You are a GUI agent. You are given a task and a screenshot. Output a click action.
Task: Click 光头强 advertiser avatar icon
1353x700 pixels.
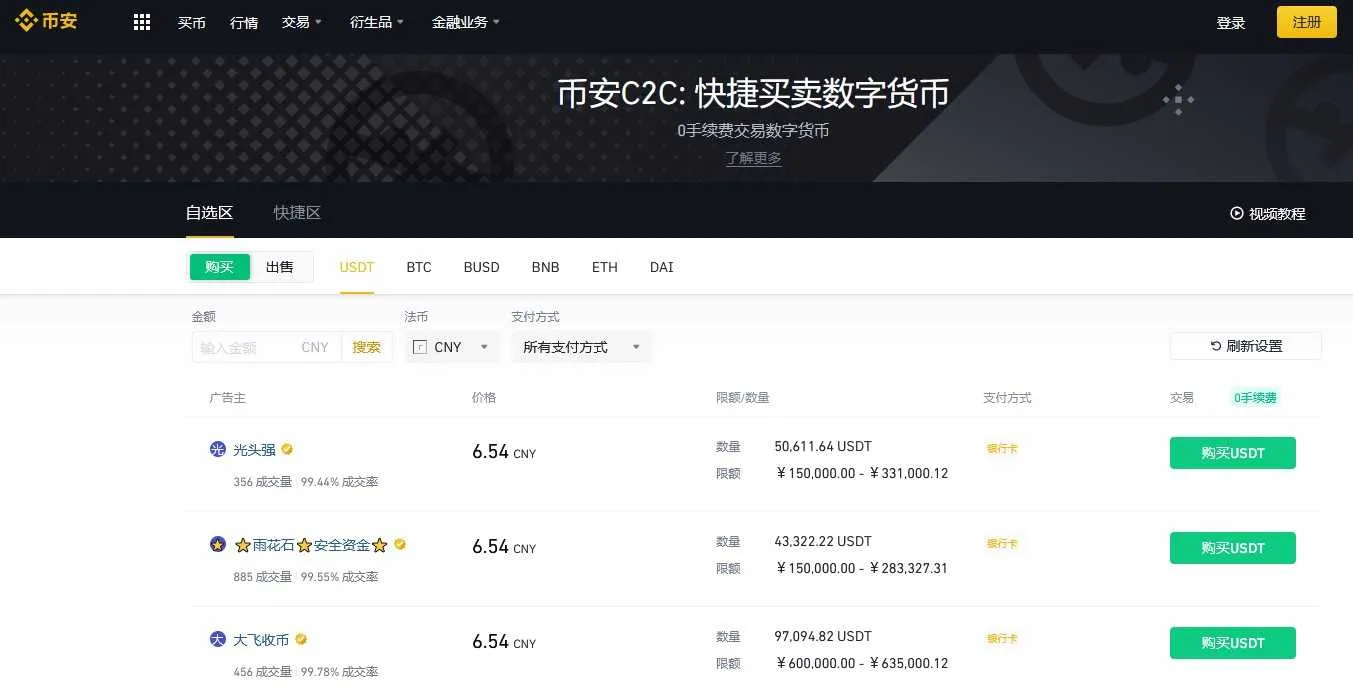click(217, 450)
